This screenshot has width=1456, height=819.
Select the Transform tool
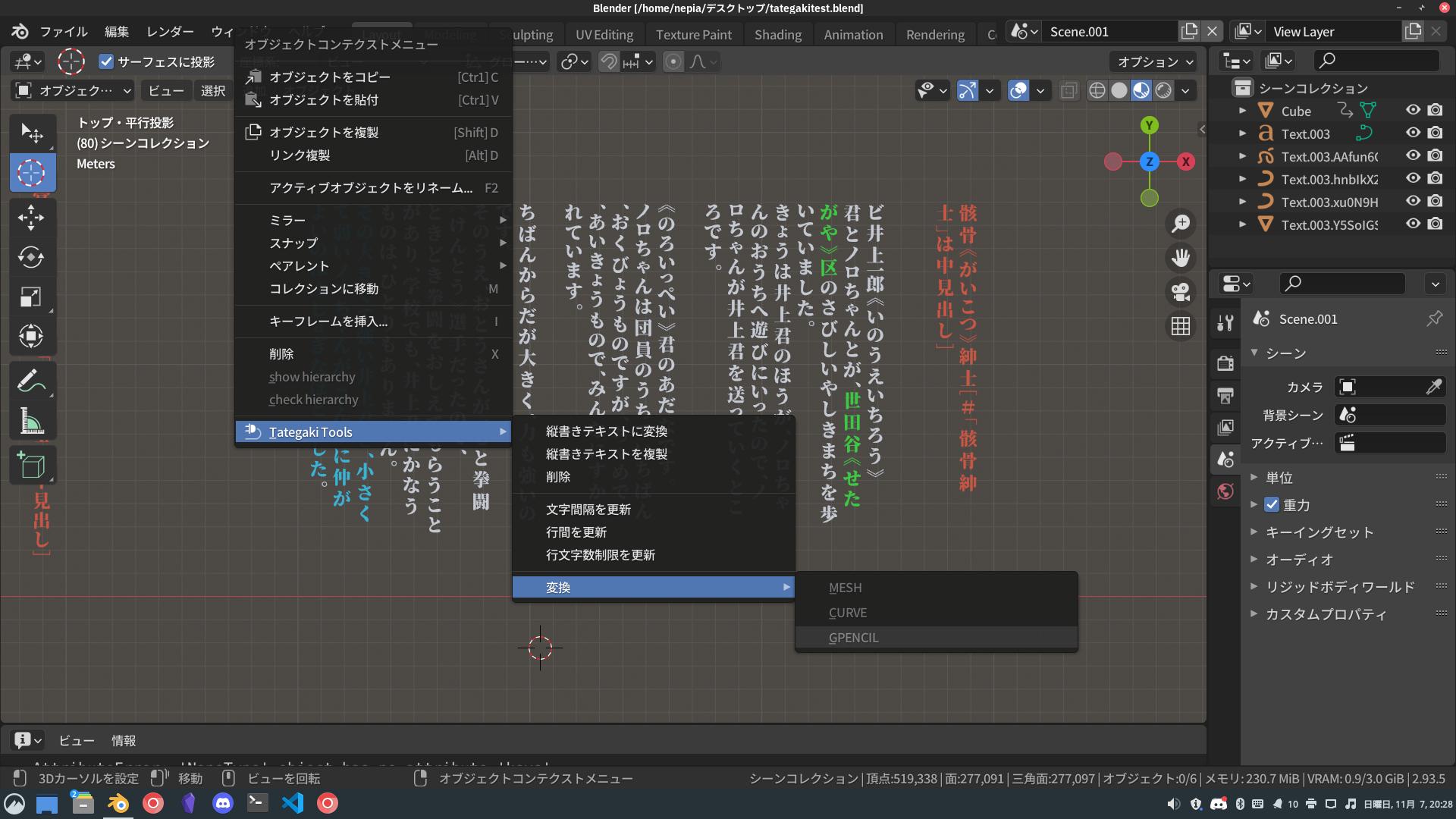click(32, 336)
